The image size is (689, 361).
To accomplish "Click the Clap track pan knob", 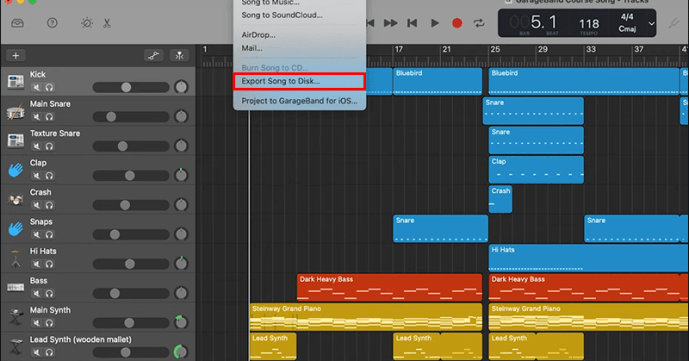I will point(181,175).
